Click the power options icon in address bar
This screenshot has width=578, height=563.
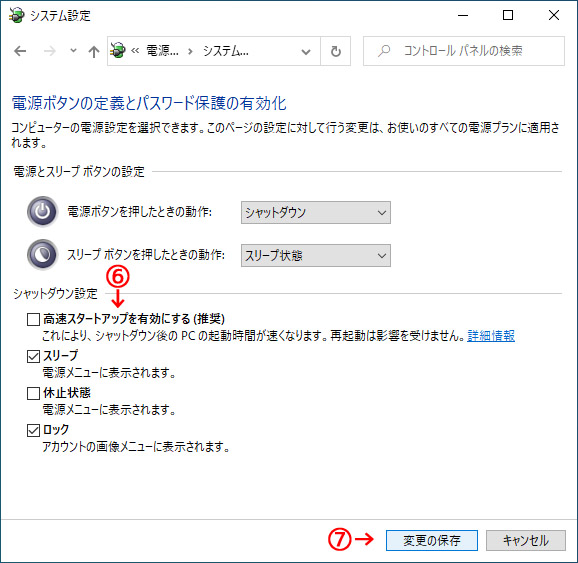(x=118, y=51)
